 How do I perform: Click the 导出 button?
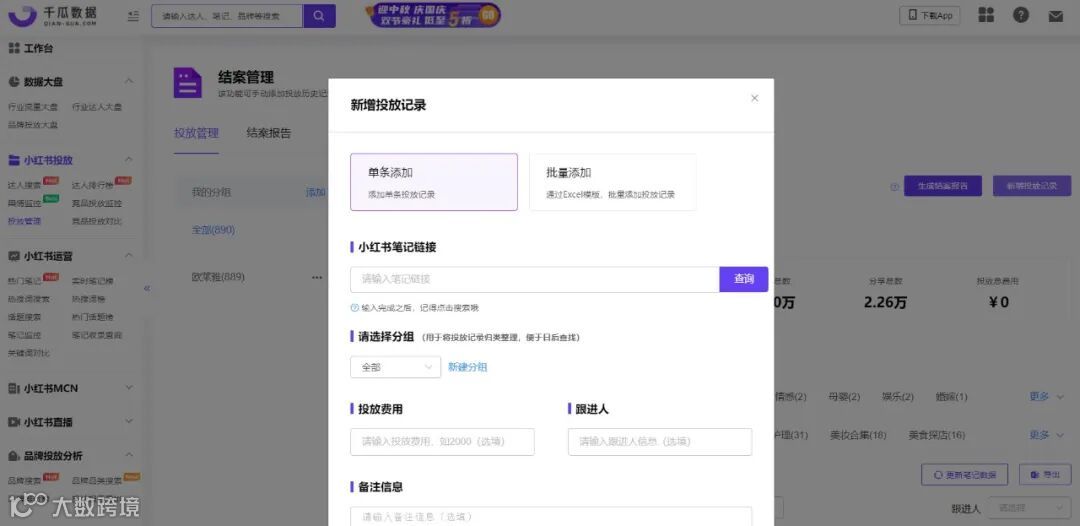click(x=1045, y=474)
